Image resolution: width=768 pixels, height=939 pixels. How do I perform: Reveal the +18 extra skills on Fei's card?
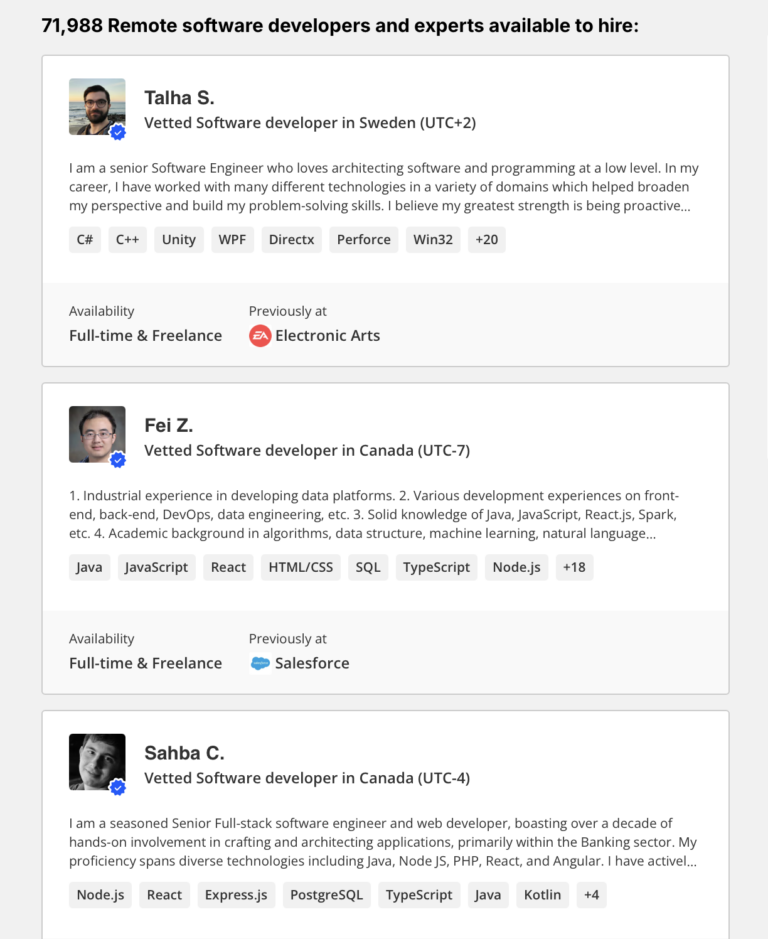(x=574, y=567)
